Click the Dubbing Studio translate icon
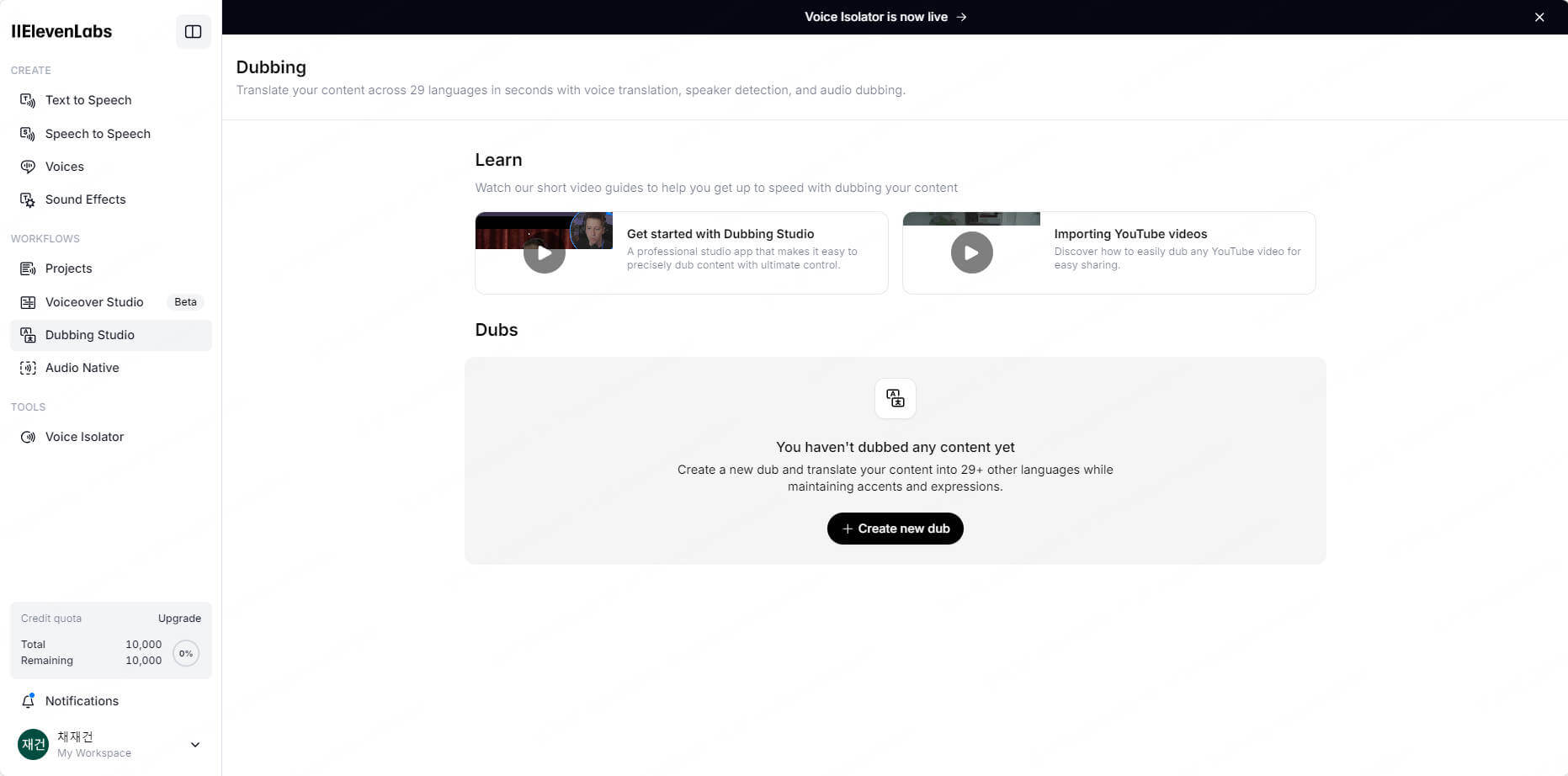This screenshot has width=1568, height=776. coord(28,335)
